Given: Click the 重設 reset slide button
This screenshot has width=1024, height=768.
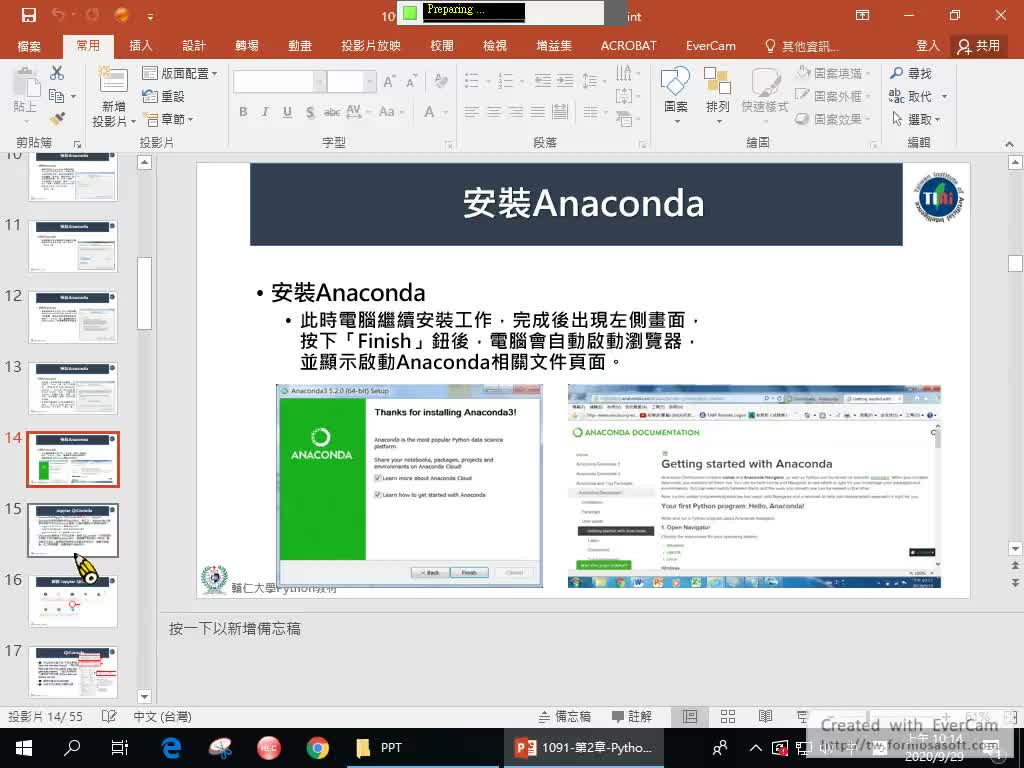Looking at the screenshot, I should tap(164, 96).
